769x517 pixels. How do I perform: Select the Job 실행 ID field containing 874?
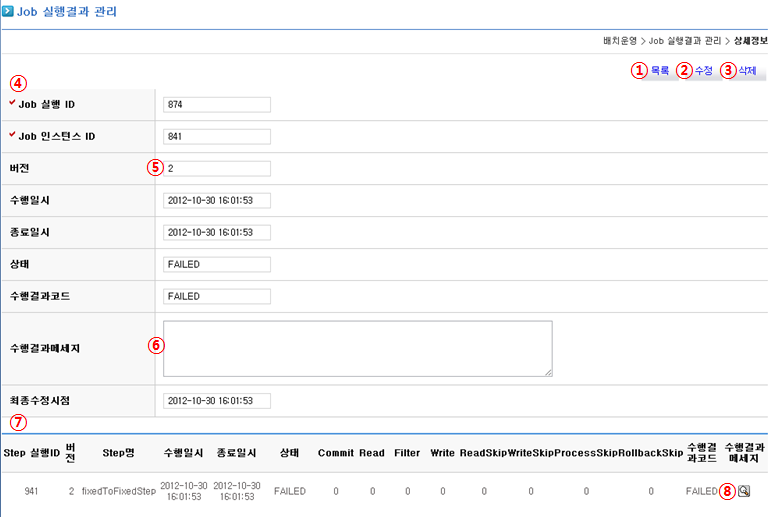click(x=217, y=105)
